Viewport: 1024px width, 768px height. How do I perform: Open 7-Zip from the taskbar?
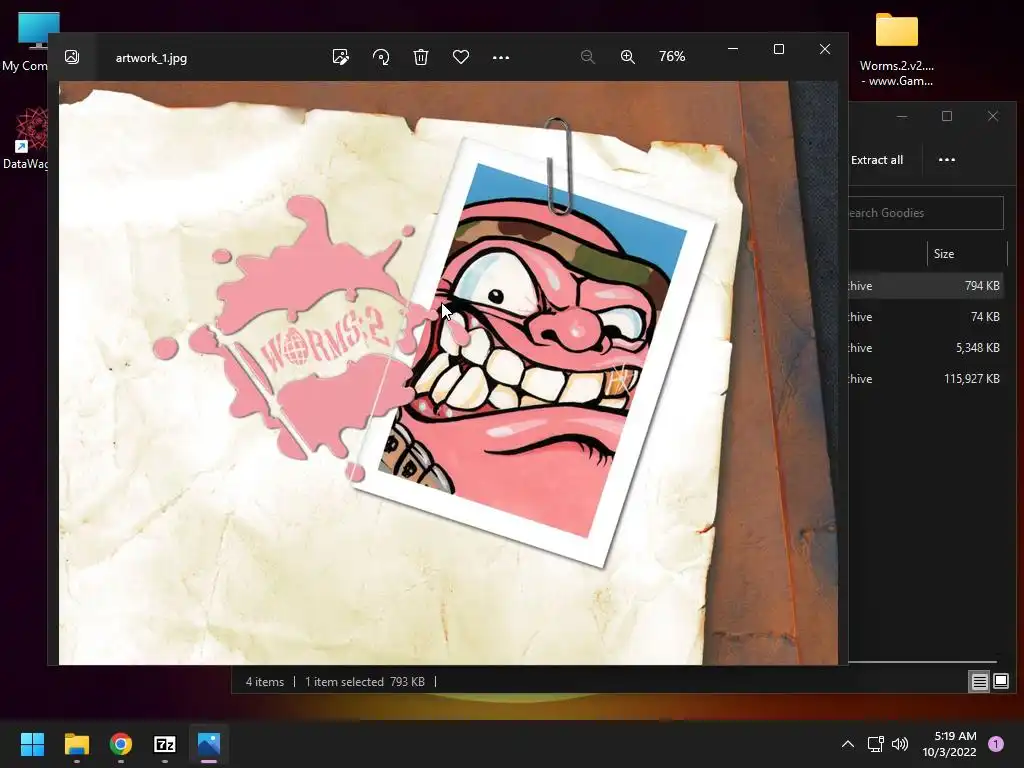pyautogui.click(x=165, y=744)
